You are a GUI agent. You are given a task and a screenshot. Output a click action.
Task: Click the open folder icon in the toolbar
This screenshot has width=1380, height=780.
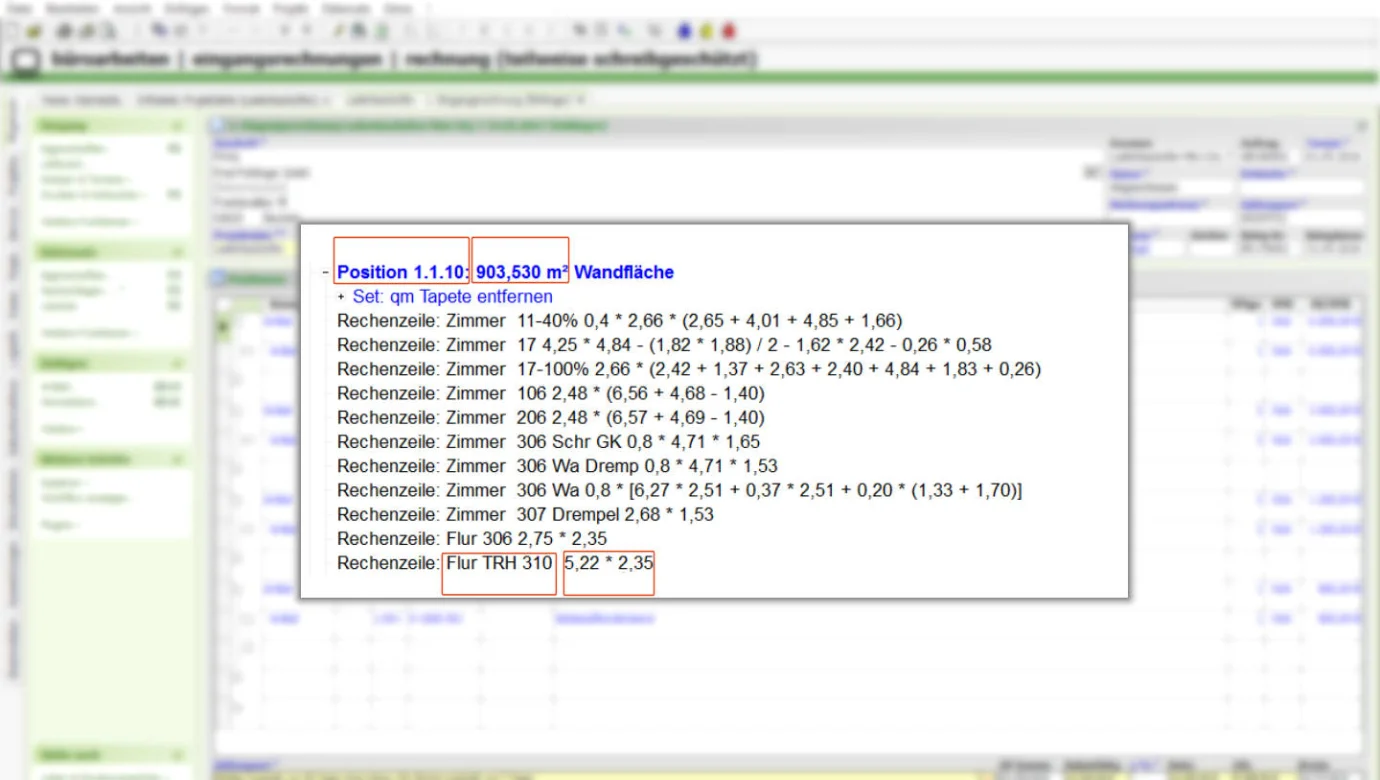point(34,32)
